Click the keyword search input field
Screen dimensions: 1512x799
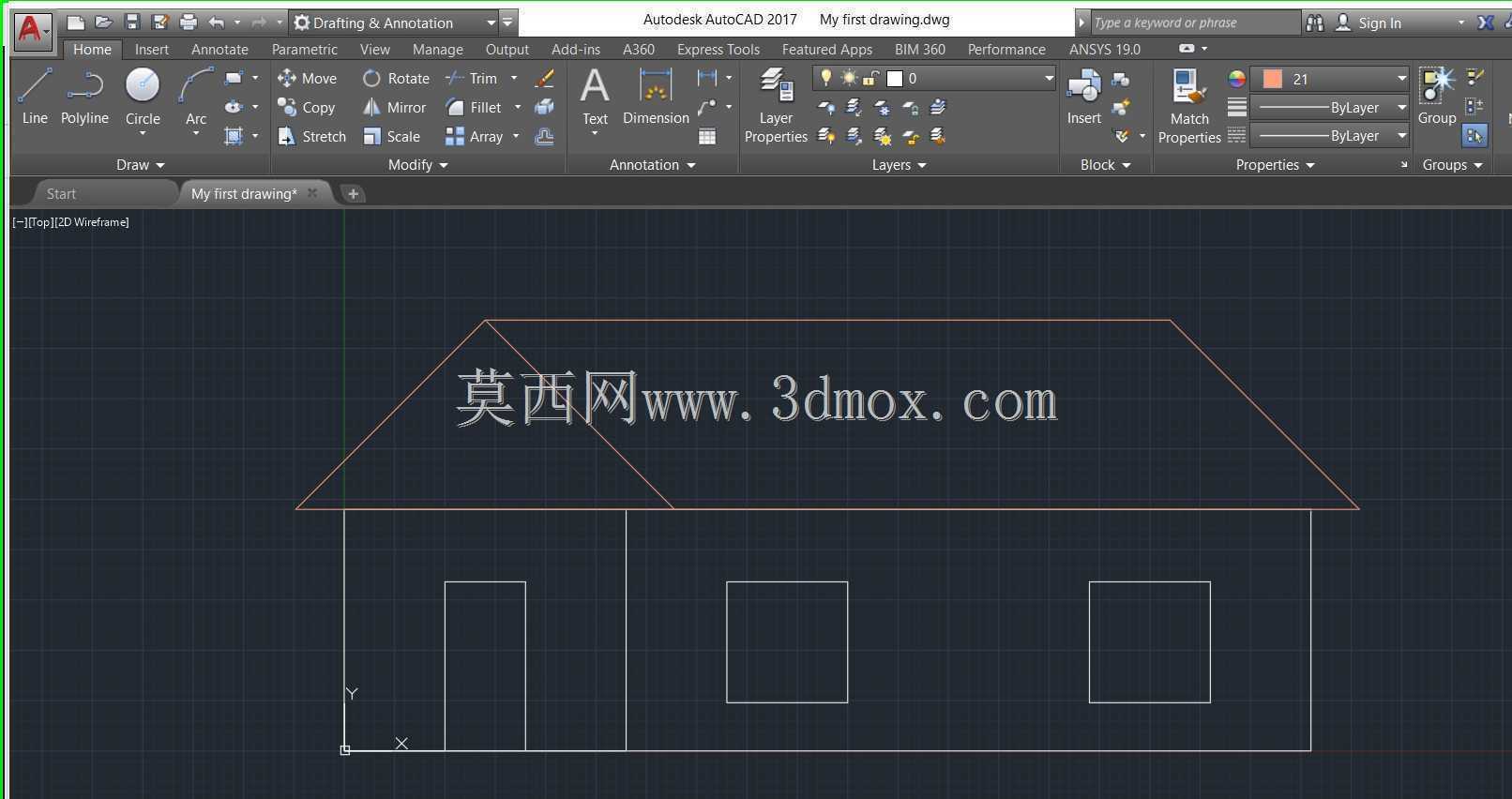pyautogui.click(x=1195, y=23)
